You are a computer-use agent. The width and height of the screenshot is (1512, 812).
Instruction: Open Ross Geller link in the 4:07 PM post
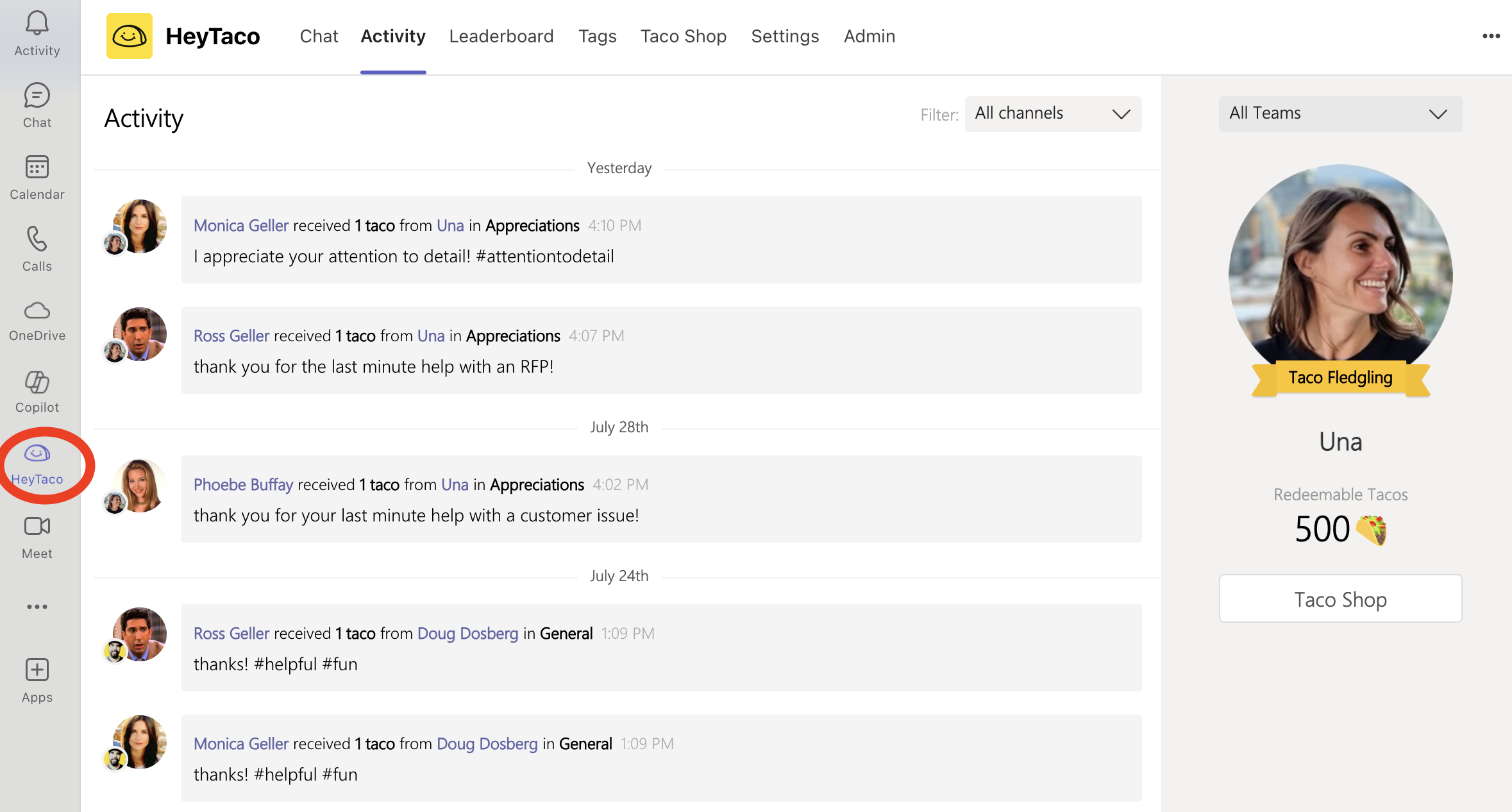[x=231, y=336]
